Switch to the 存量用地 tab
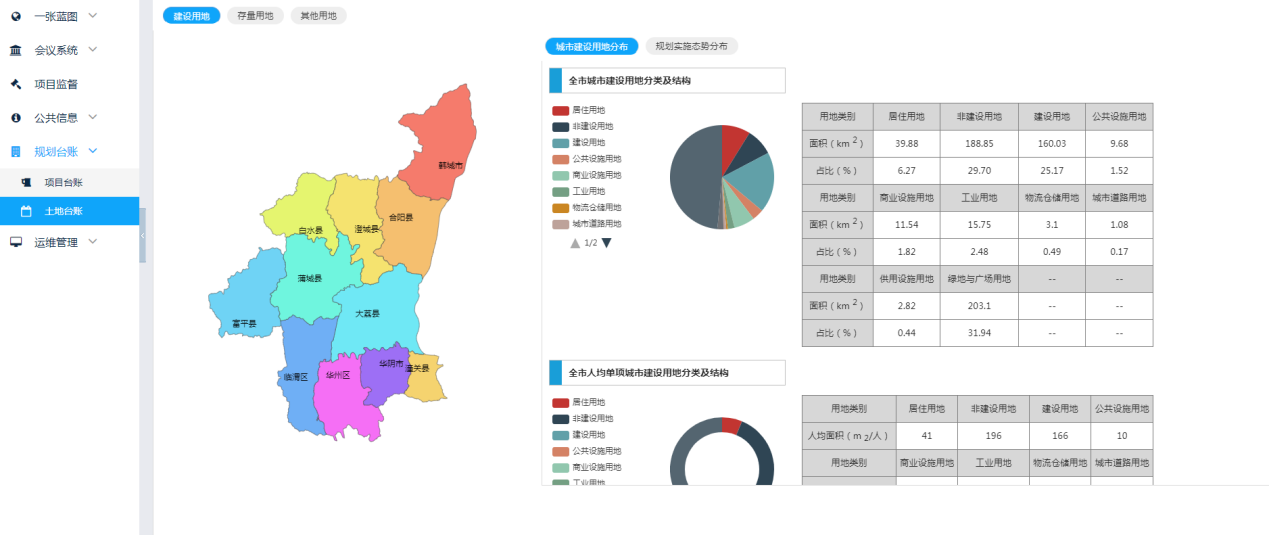 click(255, 16)
